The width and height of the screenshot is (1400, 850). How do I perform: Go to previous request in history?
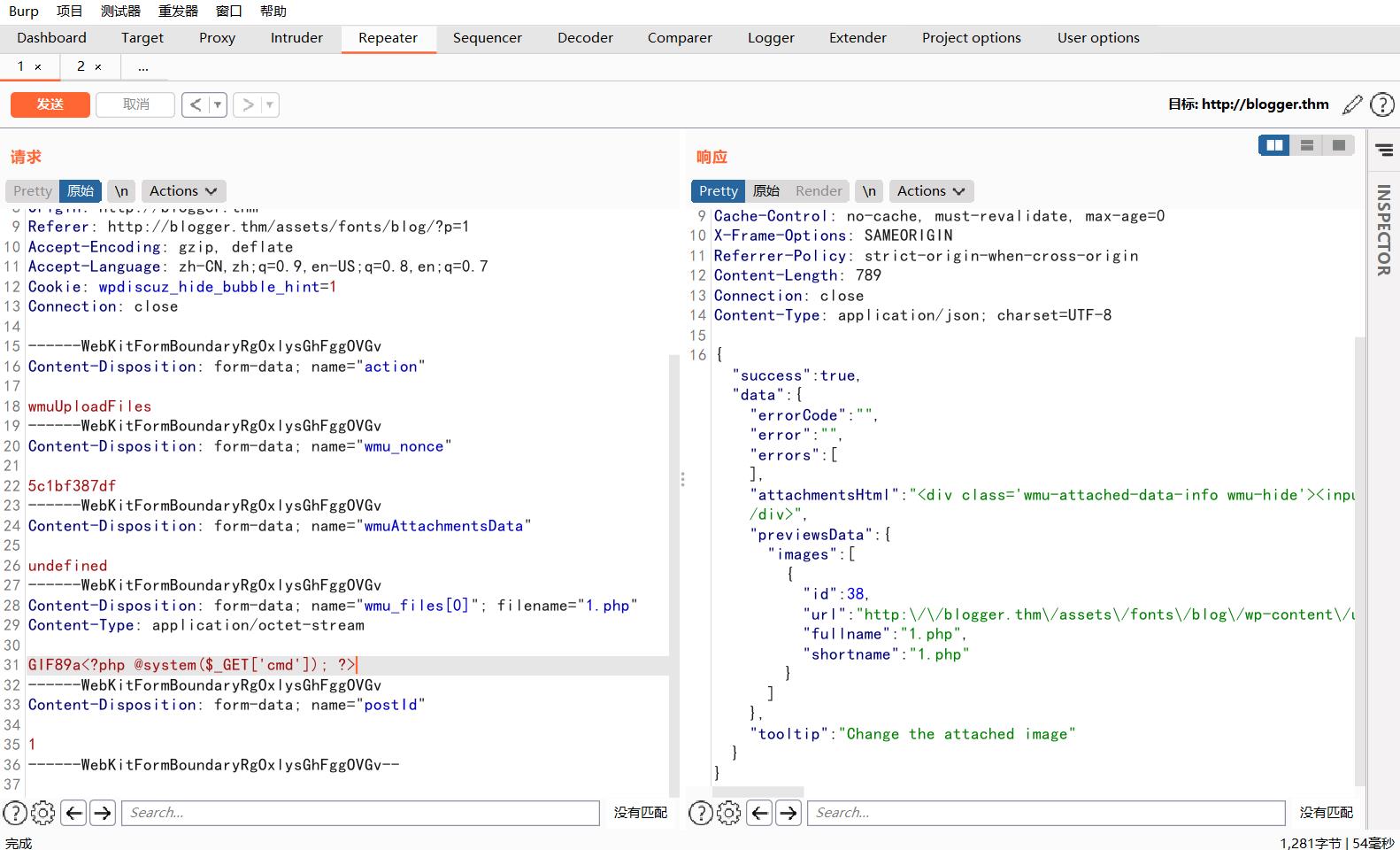[196, 104]
